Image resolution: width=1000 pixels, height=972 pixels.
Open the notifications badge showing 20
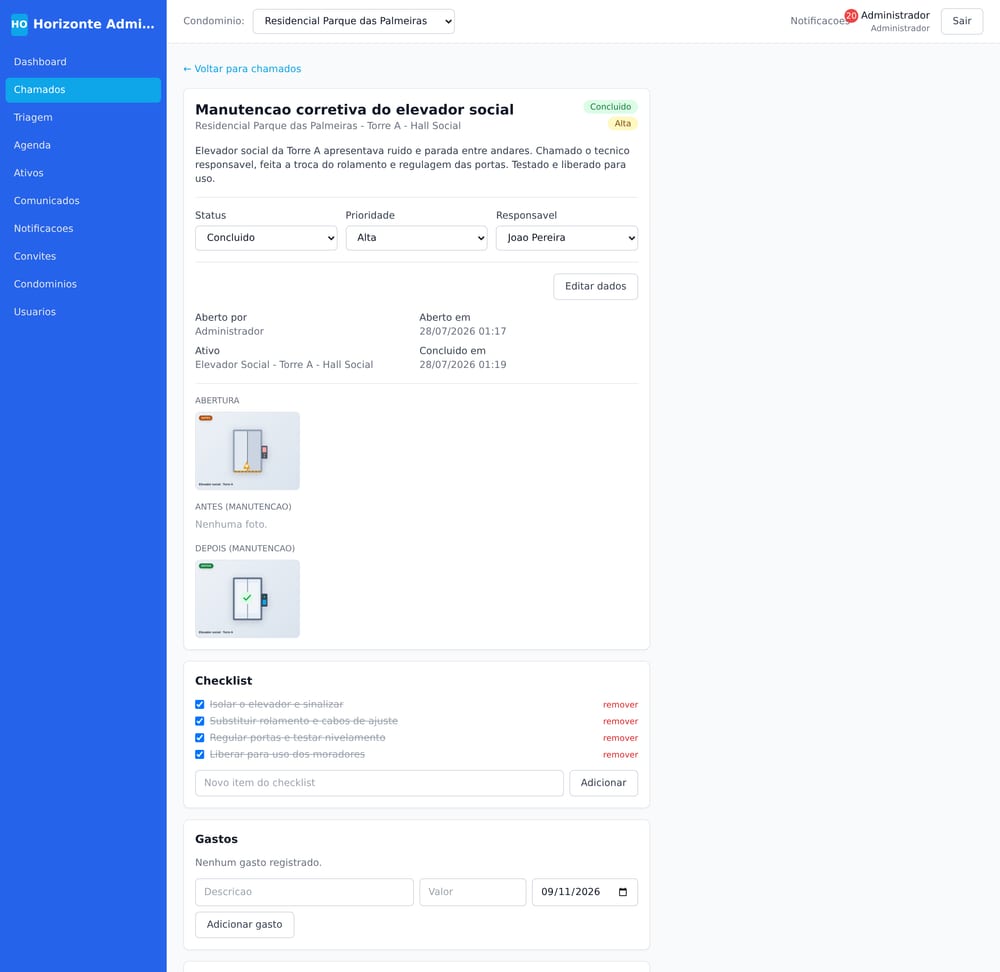[x=851, y=15]
